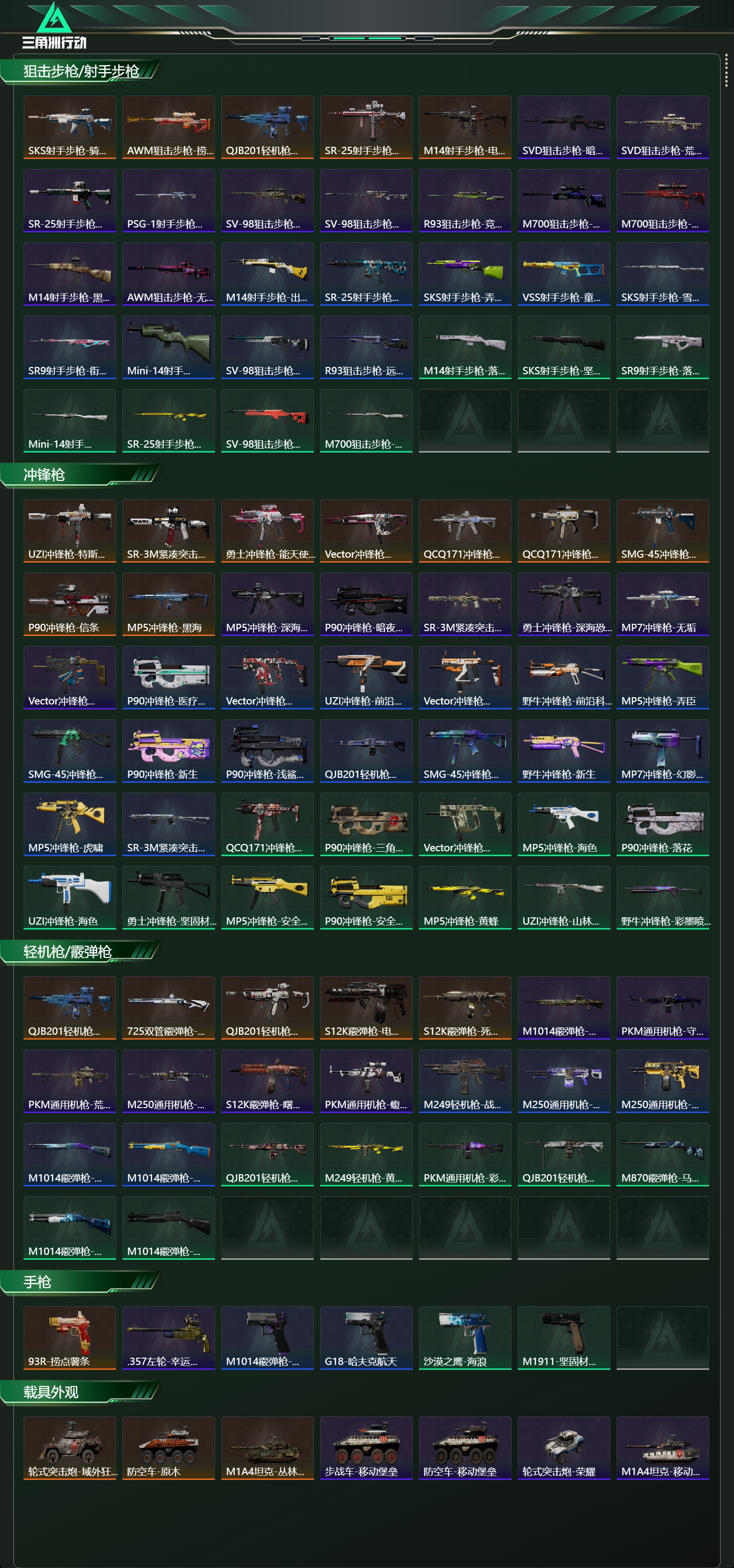Select the PSG-1射手步枪 thumbnail

click(x=169, y=200)
